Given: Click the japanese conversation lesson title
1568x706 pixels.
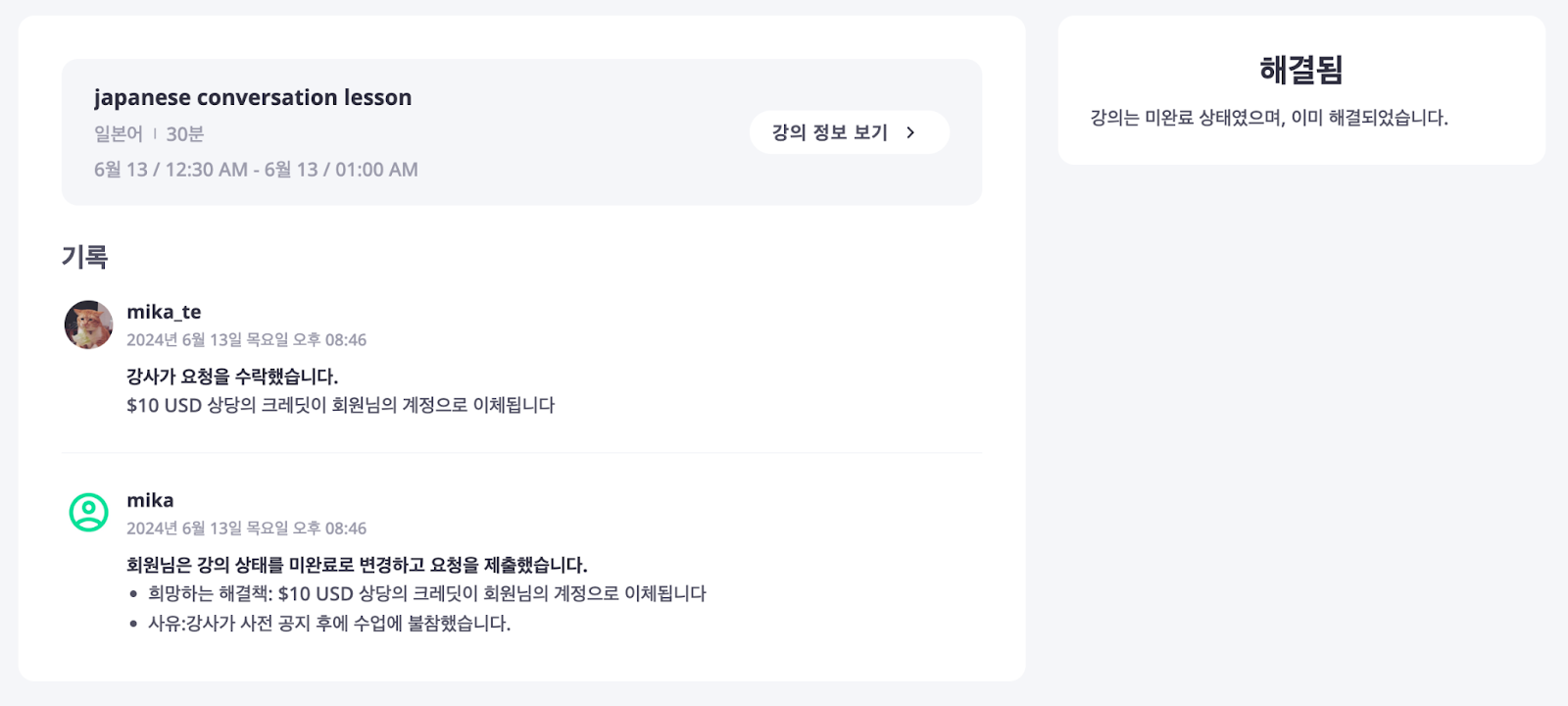Looking at the screenshot, I should 253,97.
